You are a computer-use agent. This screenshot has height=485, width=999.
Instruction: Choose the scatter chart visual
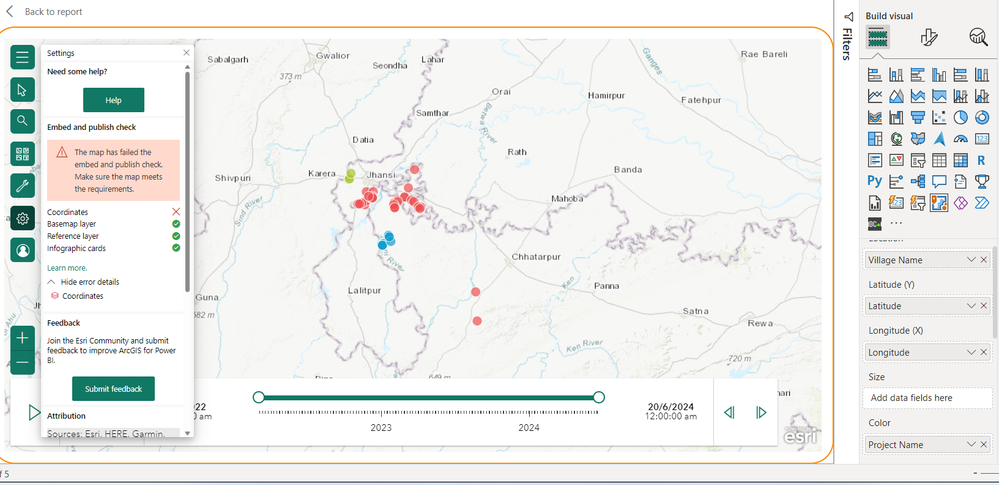pos(939,117)
